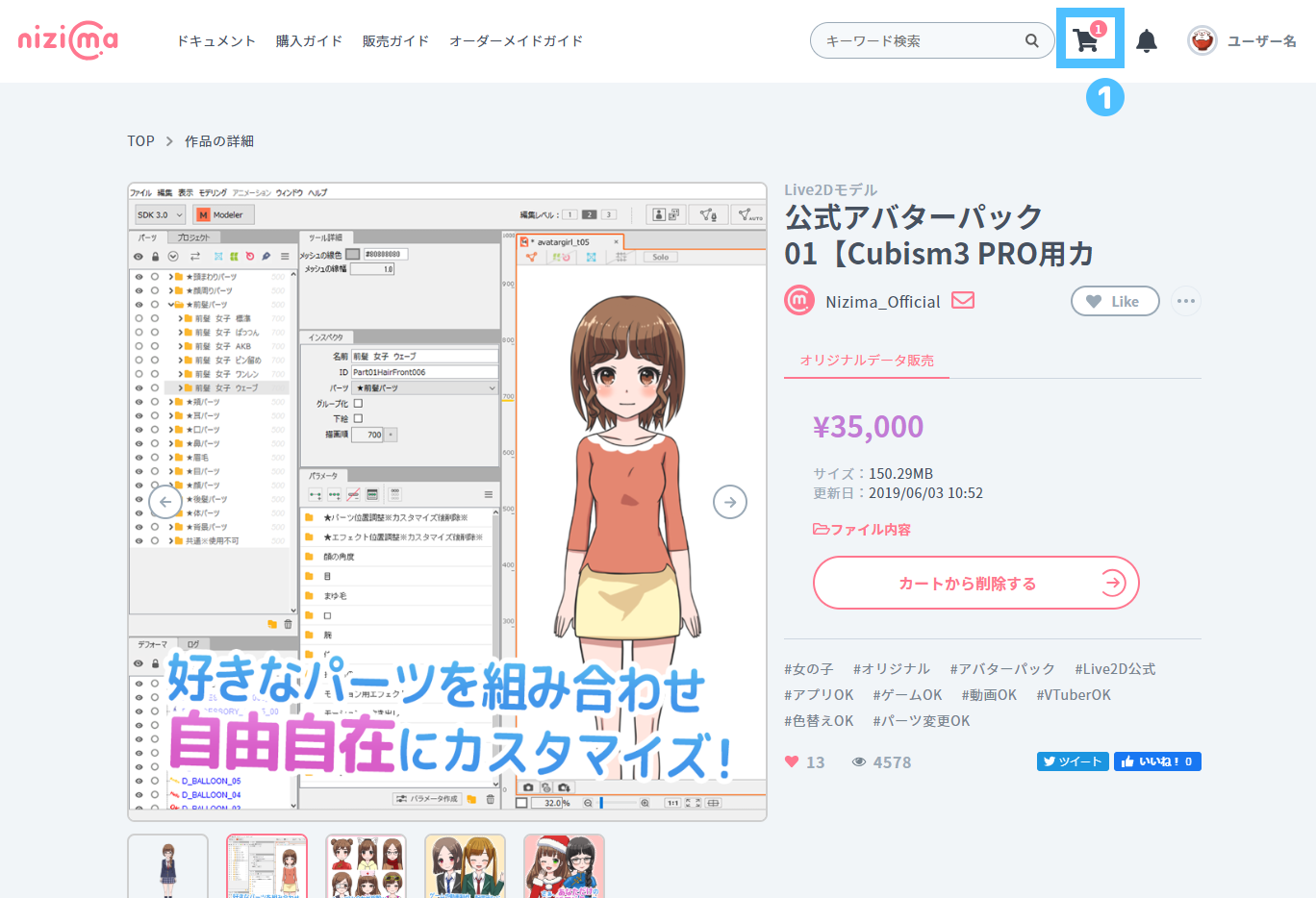1316x898 pixels.
Task: Select the thumbnail with Santa hat girls
Action: [x=564, y=866]
